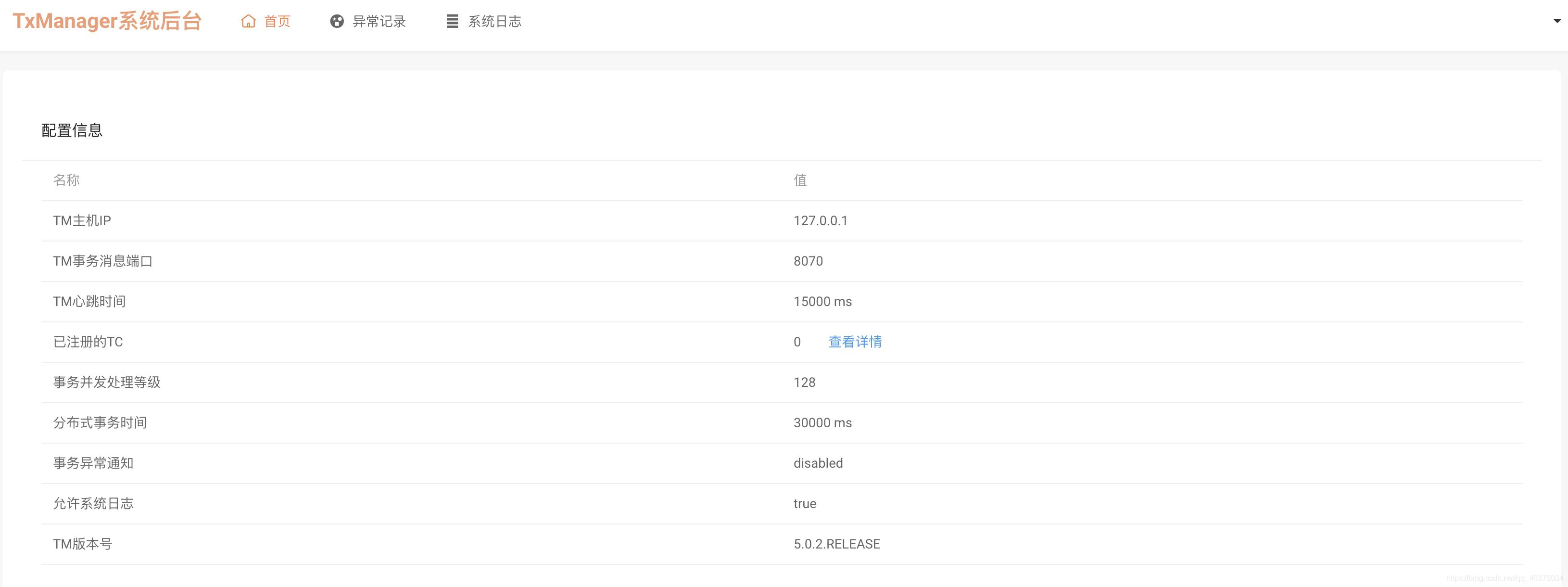Select the 配置信息 heading
This screenshot has height=587, width=1568.
click(x=72, y=130)
